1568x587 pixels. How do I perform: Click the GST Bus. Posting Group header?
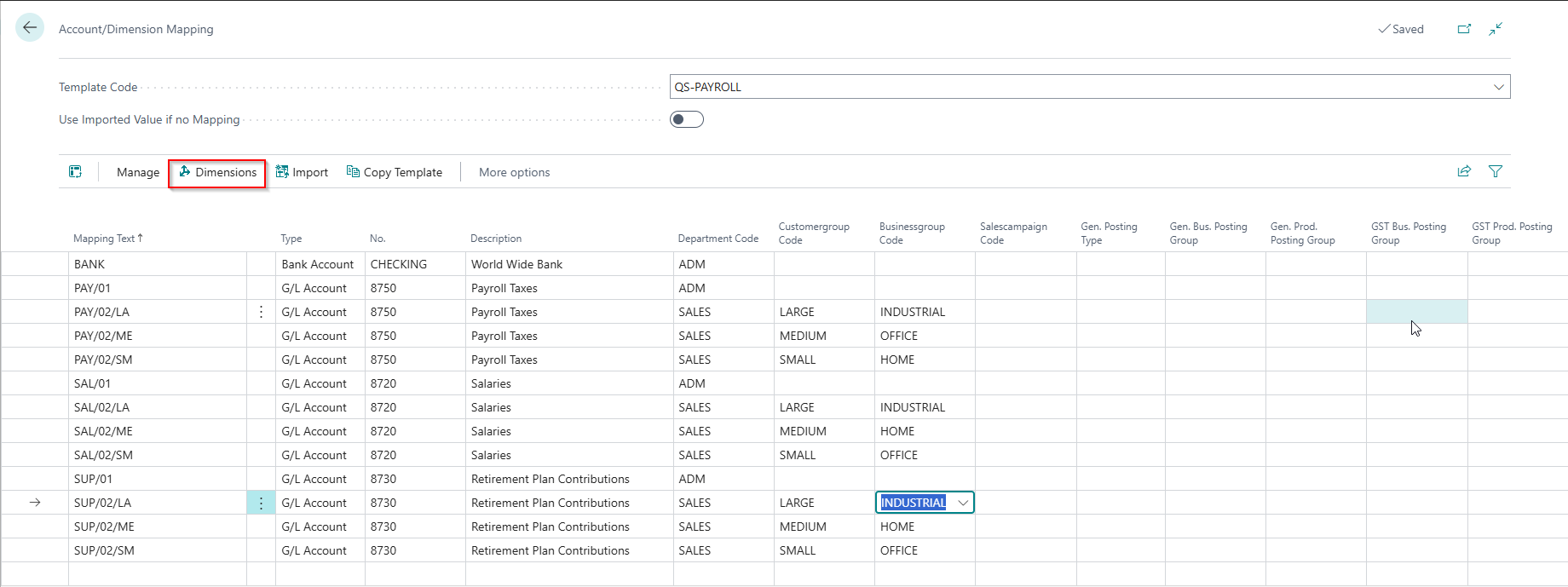click(1409, 233)
